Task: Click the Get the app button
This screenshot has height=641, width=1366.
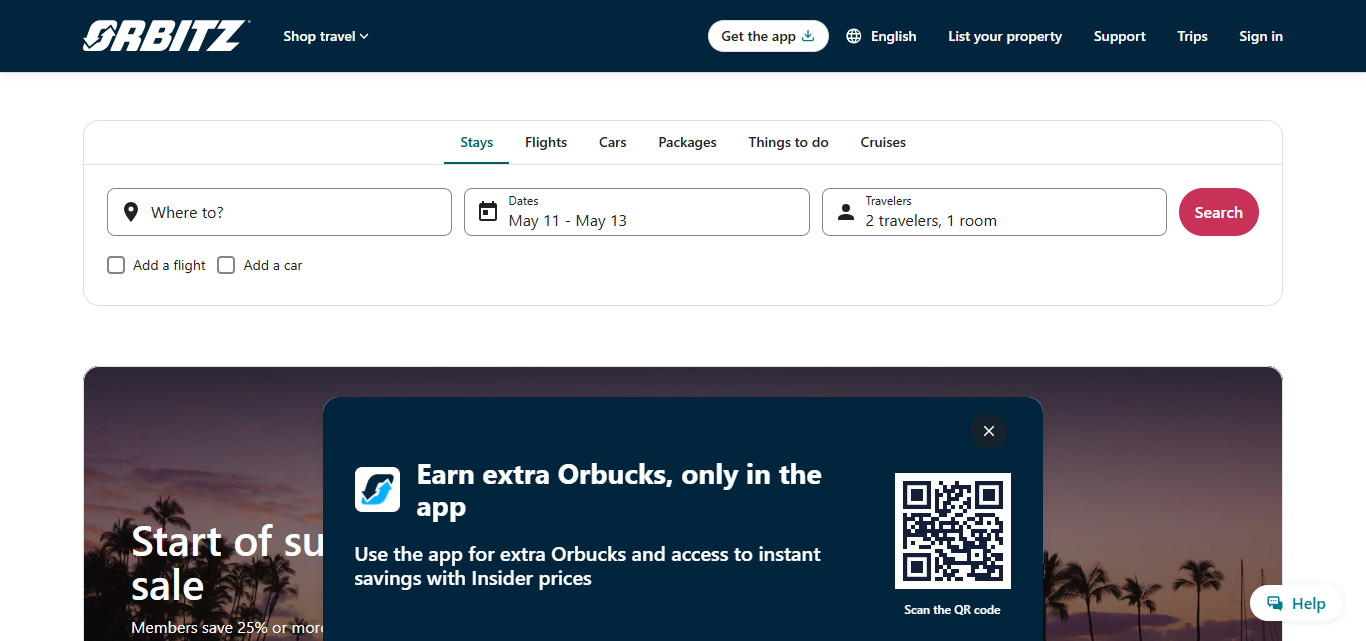Action: point(768,36)
